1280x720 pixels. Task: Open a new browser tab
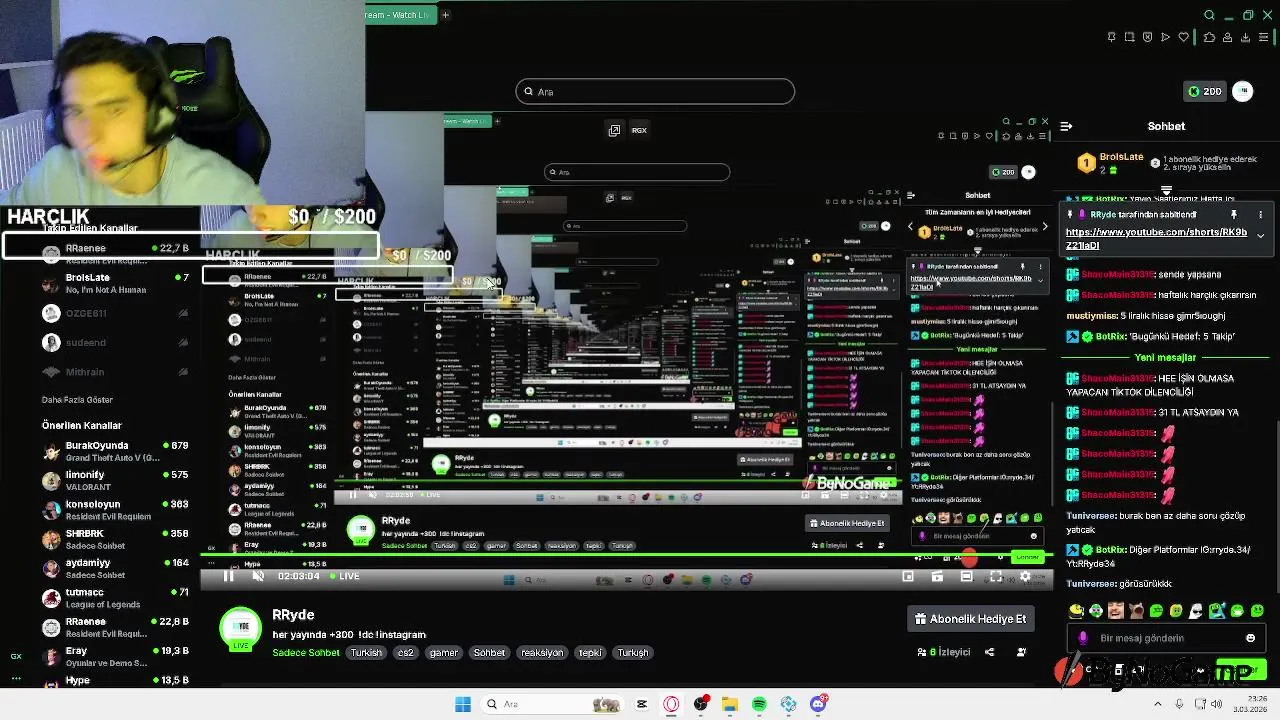(x=445, y=15)
